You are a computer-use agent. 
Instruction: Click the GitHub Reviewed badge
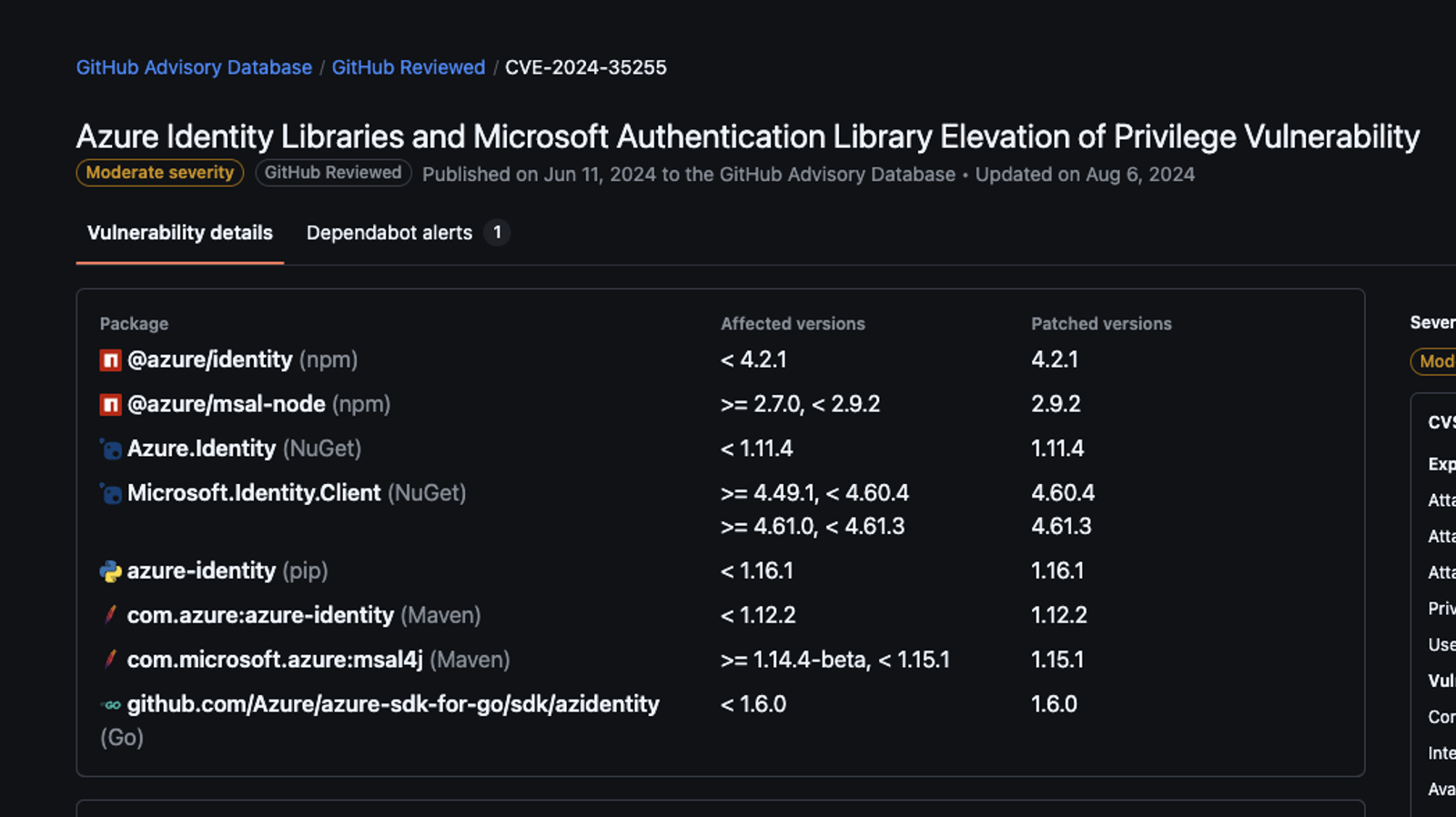tap(333, 173)
